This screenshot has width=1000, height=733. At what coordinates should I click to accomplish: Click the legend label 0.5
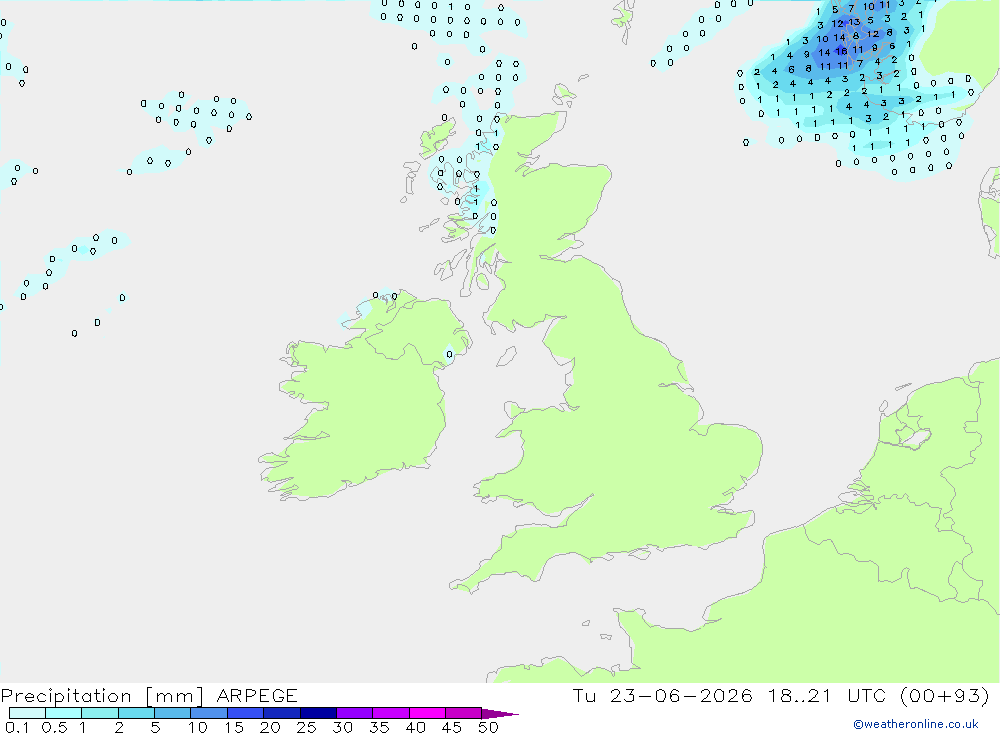click(x=54, y=727)
